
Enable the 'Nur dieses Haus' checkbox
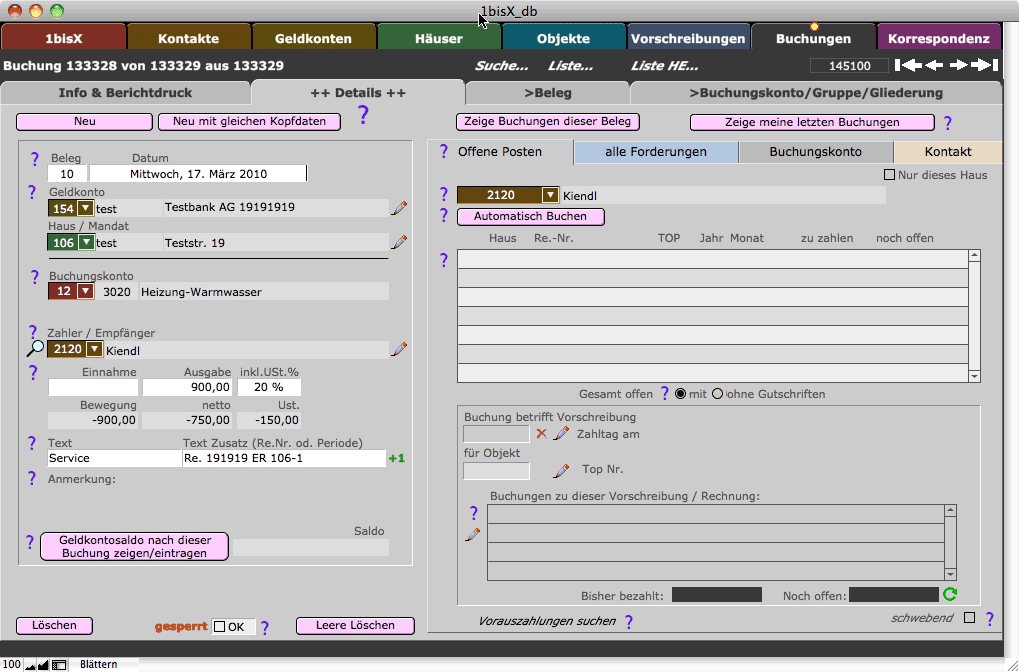point(890,175)
